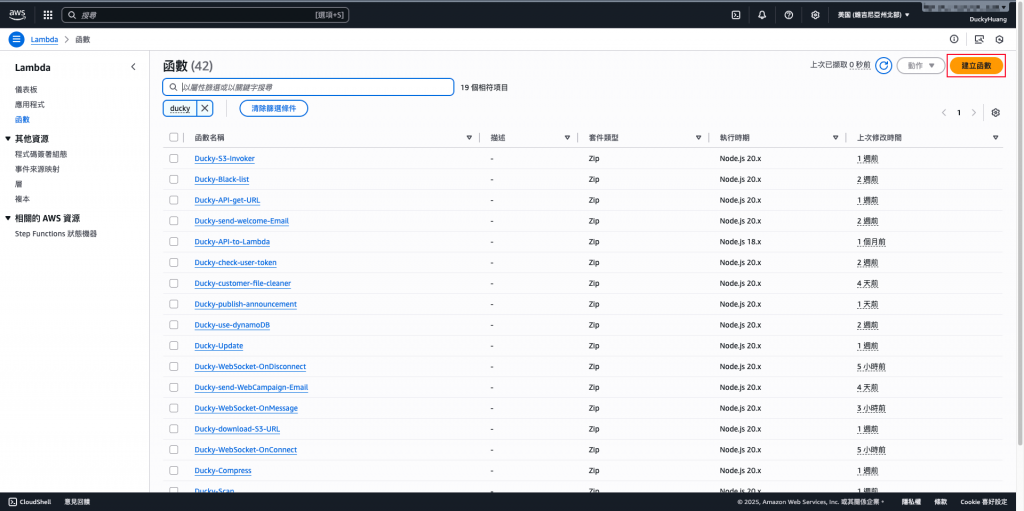This screenshot has width=1024, height=511.
Task: Check the Ducky-Black-list row checkbox
Action: [173, 179]
